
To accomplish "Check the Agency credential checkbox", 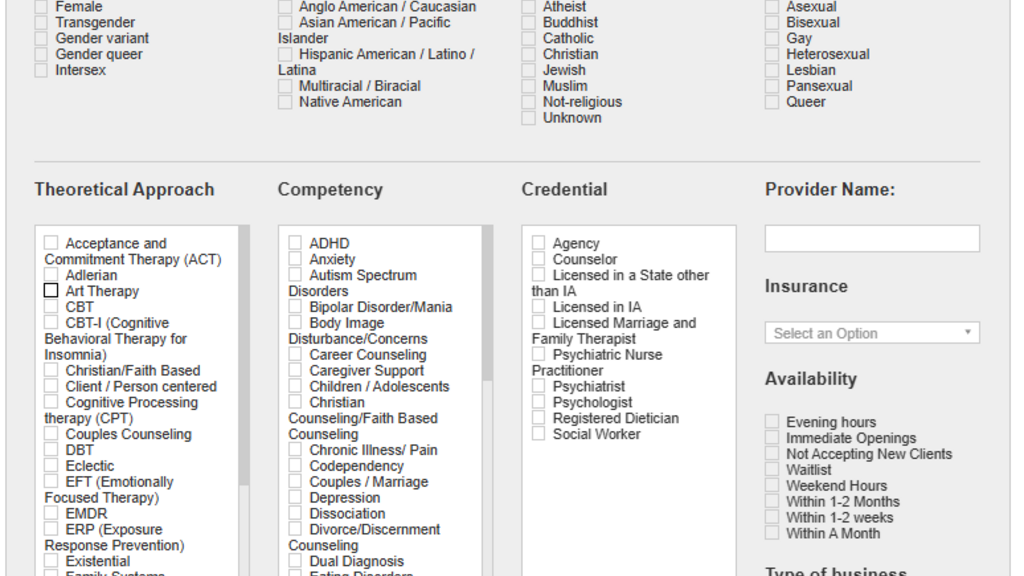I will 538,242.
